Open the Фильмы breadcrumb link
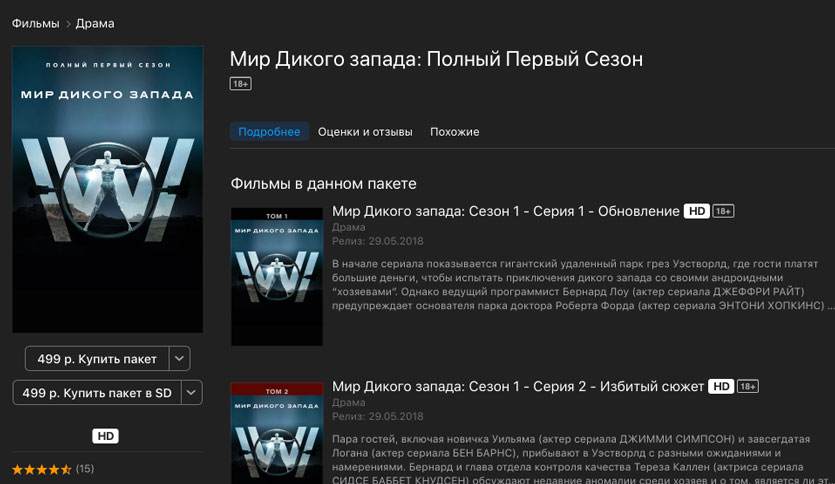835x484 pixels. (36, 23)
